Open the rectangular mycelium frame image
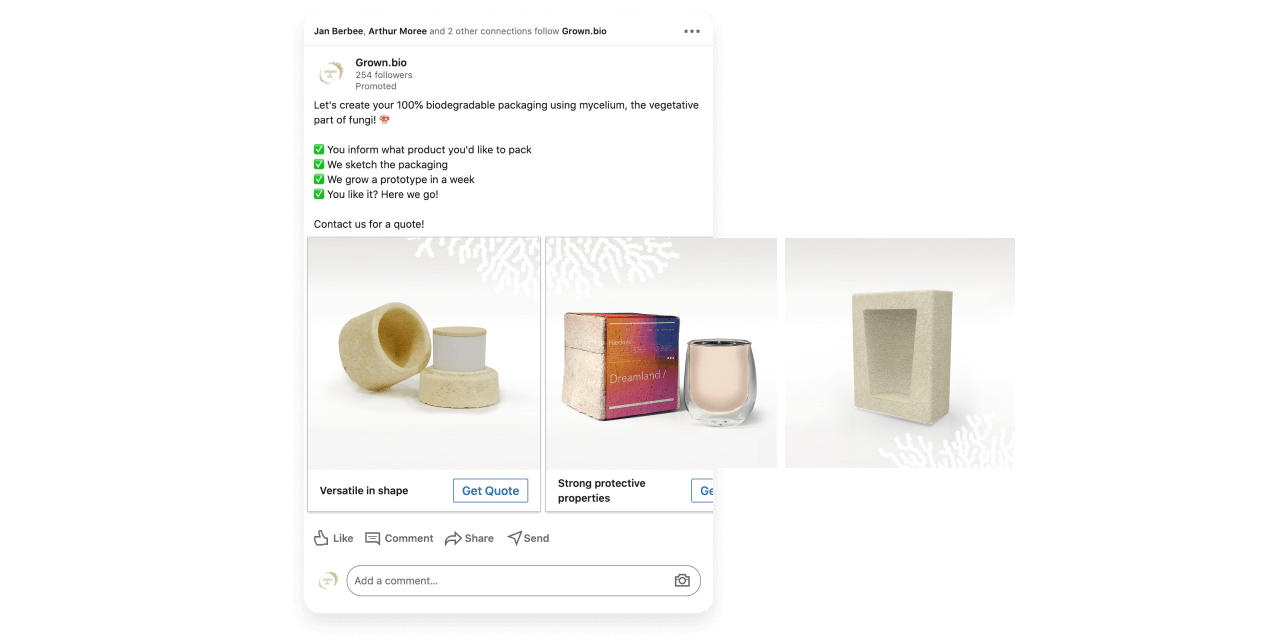The height and width of the screenshot is (643, 1287). [900, 353]
